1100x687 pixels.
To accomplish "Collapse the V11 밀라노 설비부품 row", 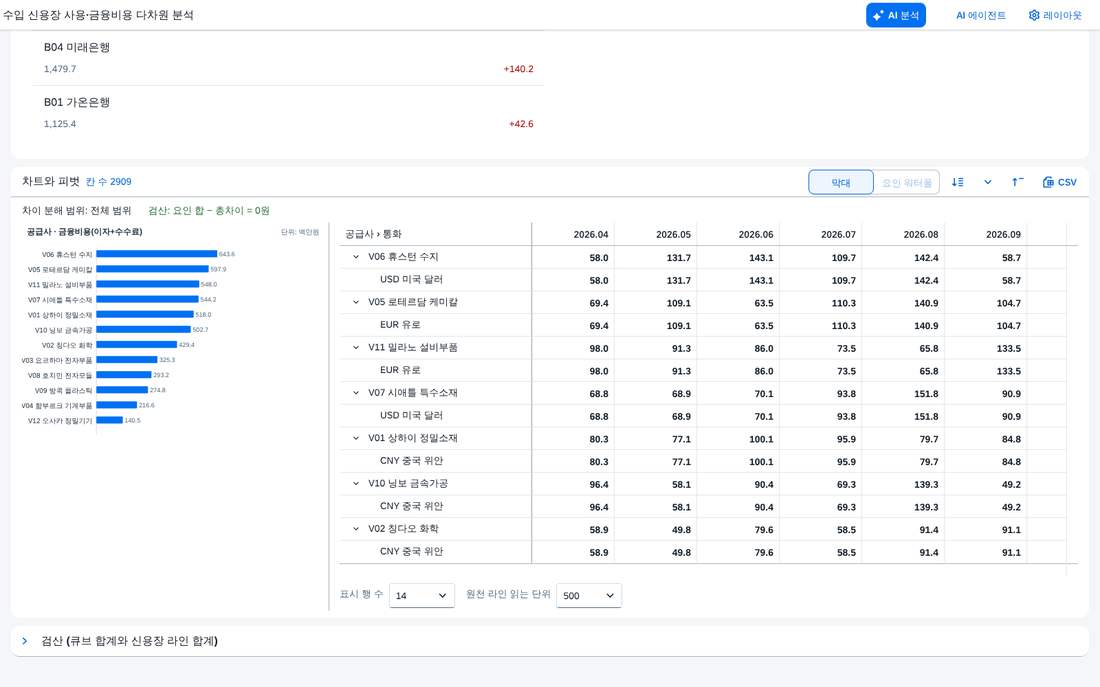I will click(356, 347).
